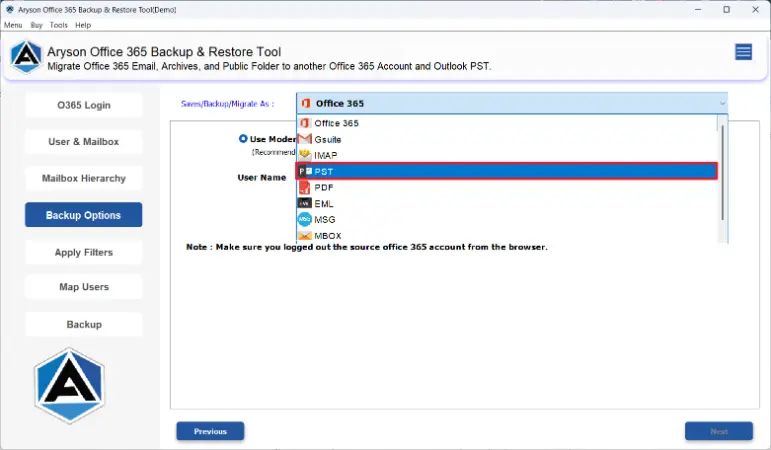This screenshot has width=771, height=450.
Task: Go to User & Mailbox step
Action: (x=84, y=142)
